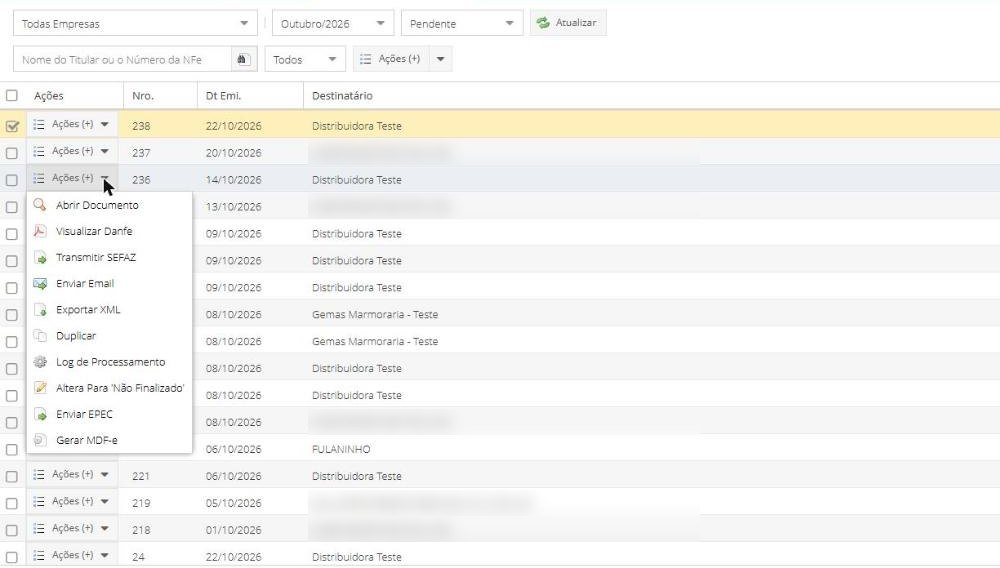Check the checkbox for invoice 221

click(x=11, y=476)
